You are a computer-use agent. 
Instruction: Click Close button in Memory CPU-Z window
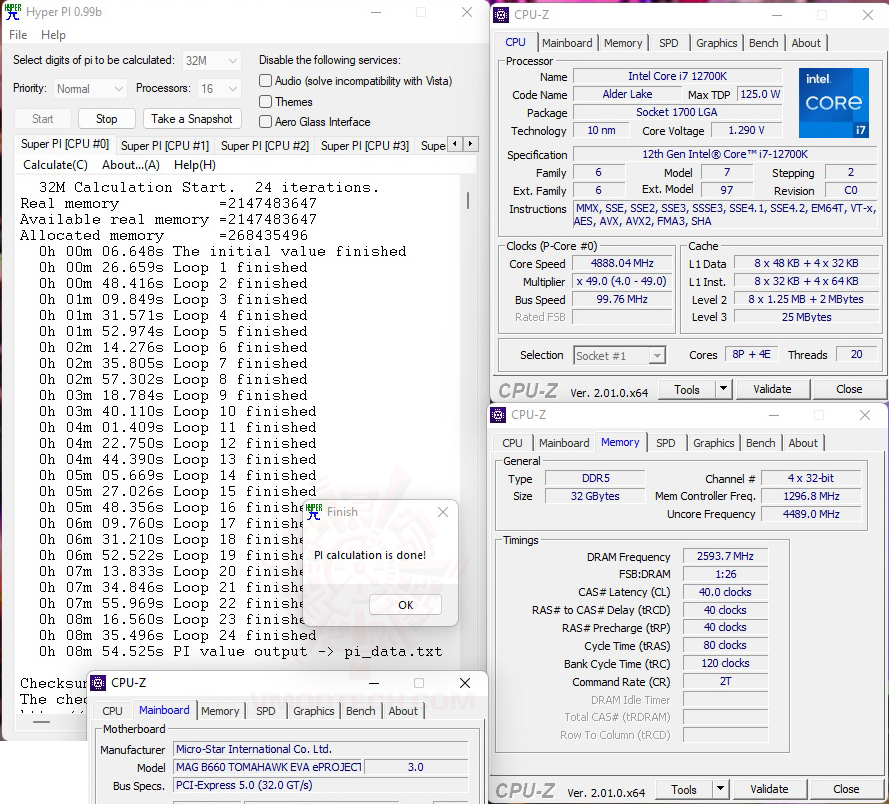[846, 789]
